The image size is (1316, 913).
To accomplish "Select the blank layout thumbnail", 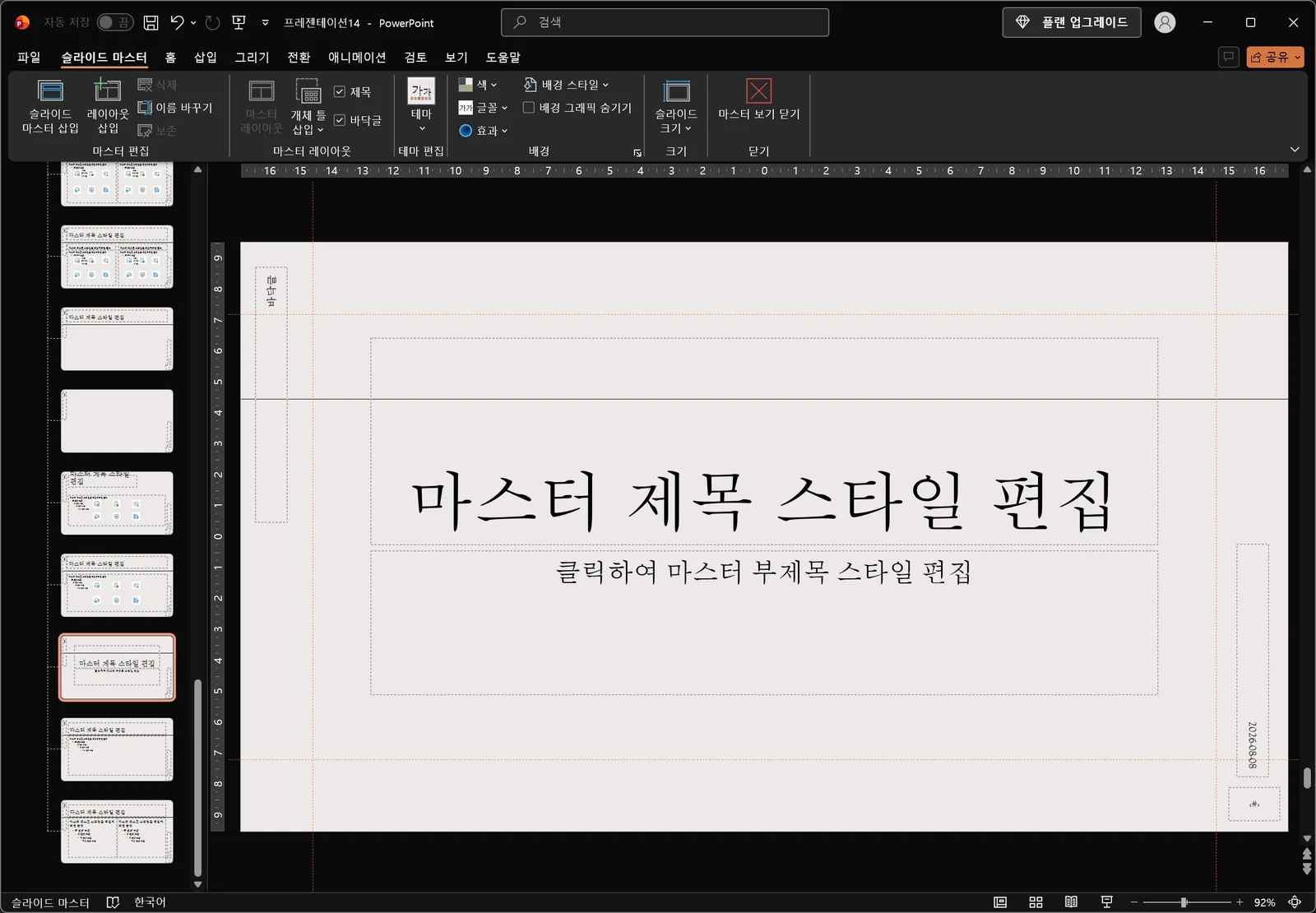I will click(x=117, y=421).
